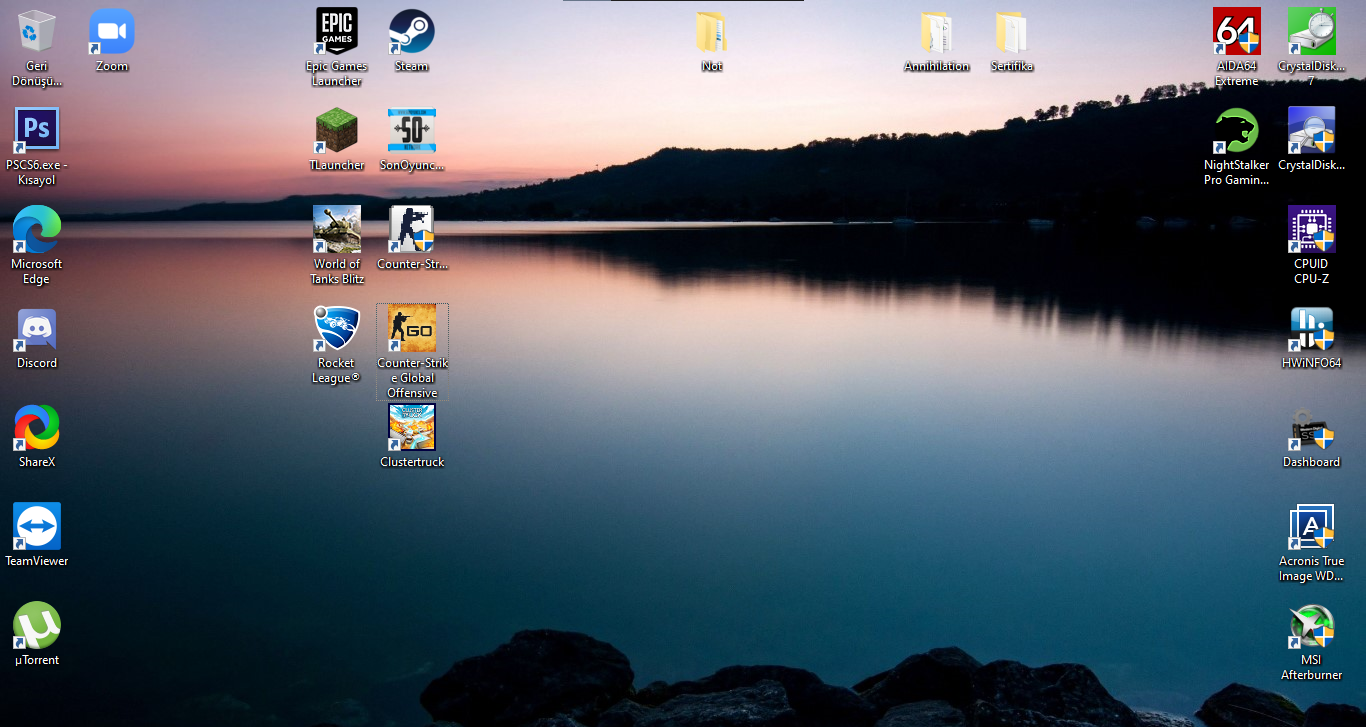
Task: Select the Steam desktop shortcut
Action: [x=412, y=32]
